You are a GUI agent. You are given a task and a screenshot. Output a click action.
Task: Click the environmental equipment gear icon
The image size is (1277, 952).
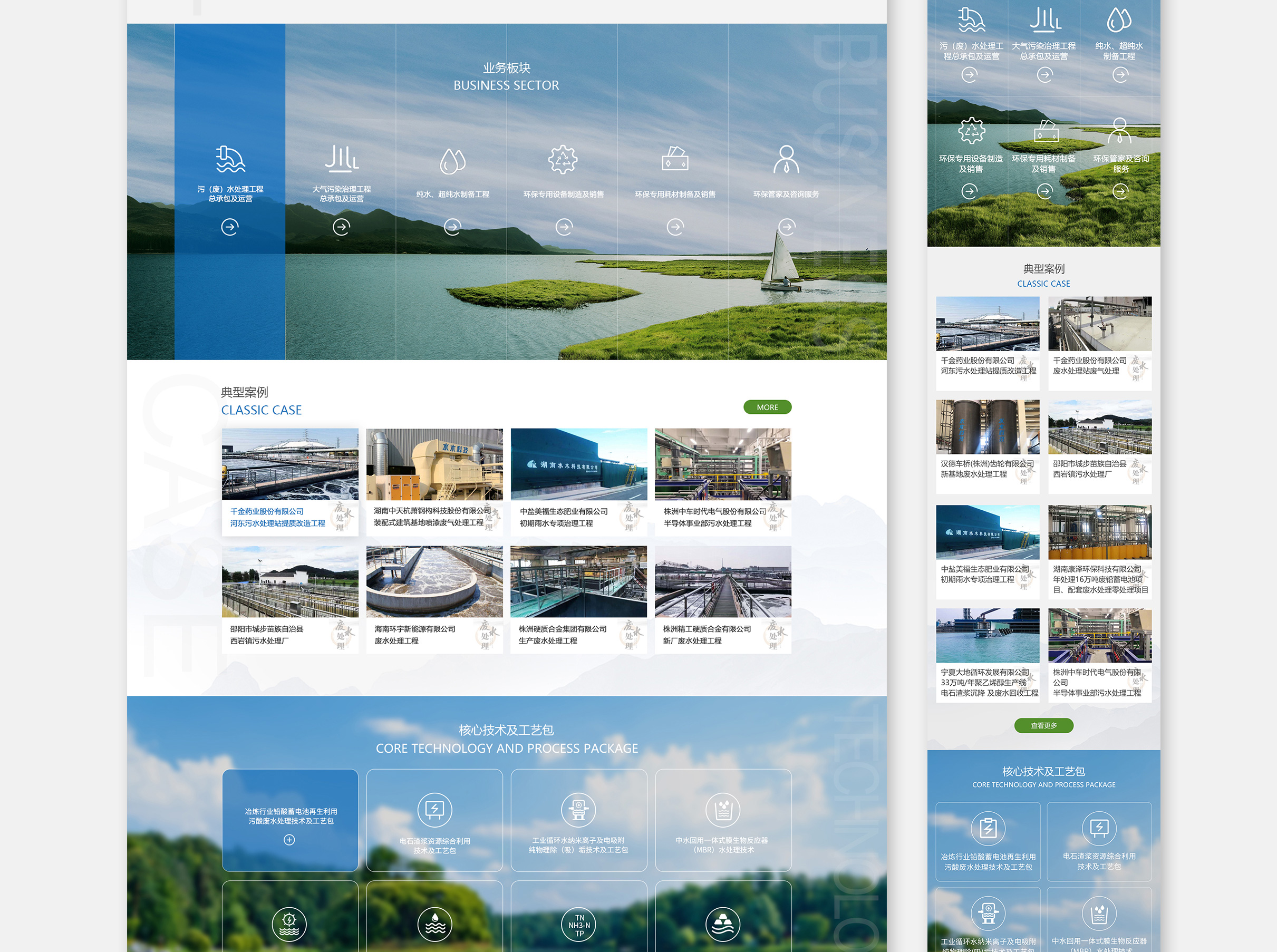[563, 160]
